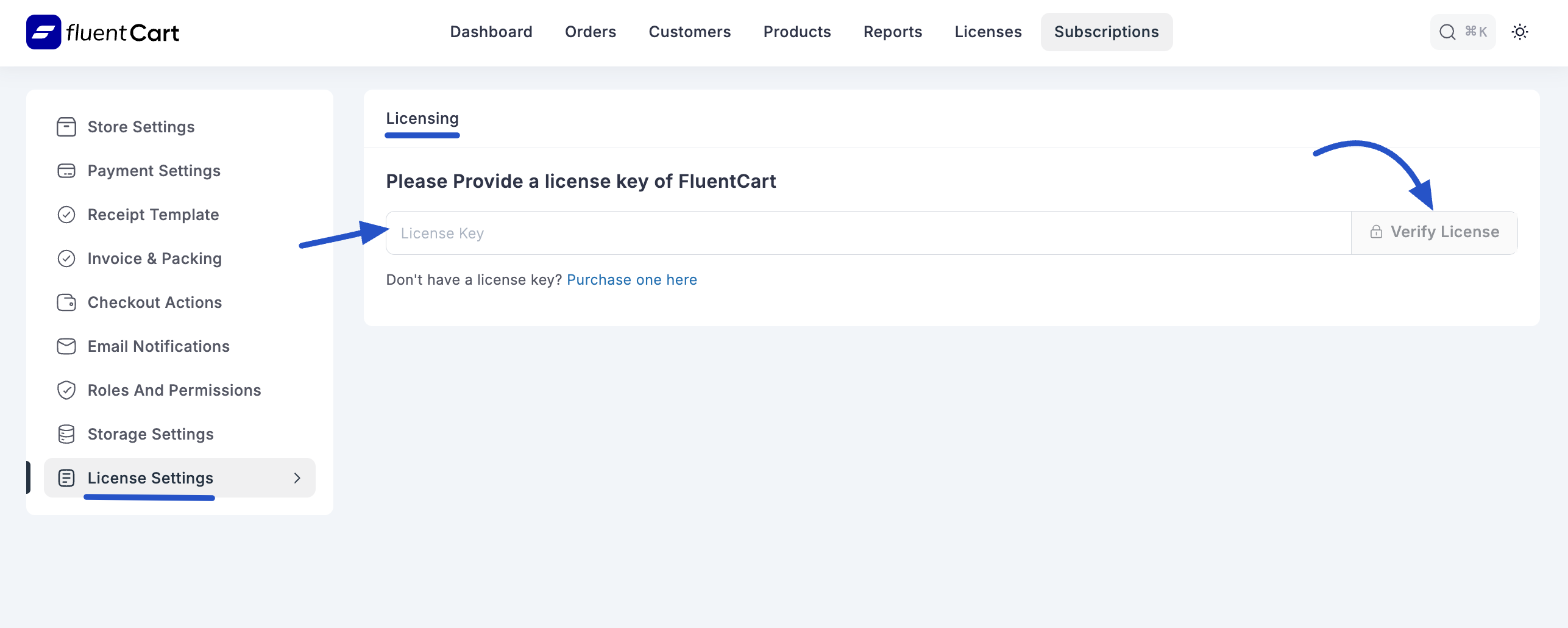
Task: Open search using the magnifier icon
Action: tap(1447, 32)
